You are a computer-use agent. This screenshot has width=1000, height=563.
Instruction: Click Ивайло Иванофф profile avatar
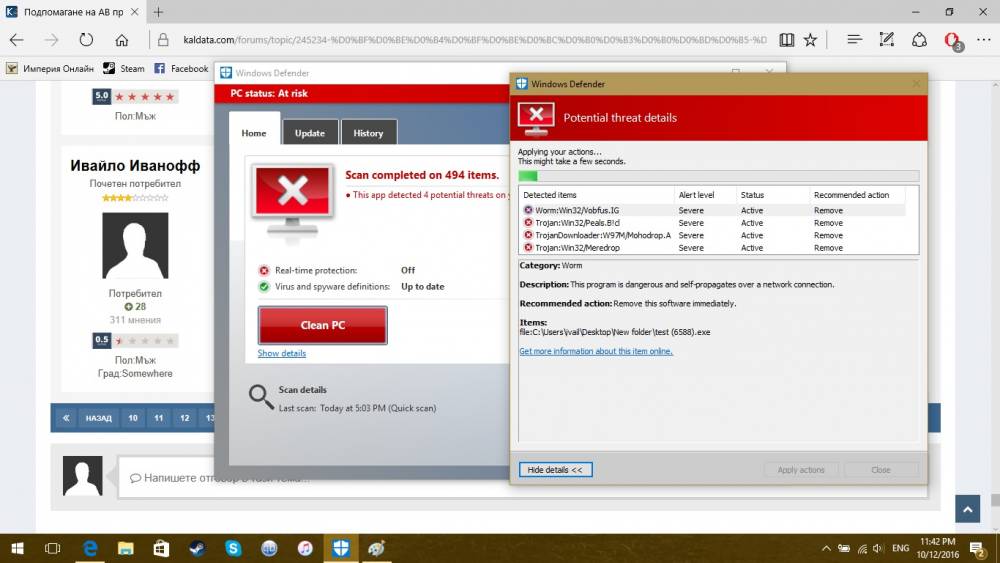(x=135, y=245)
